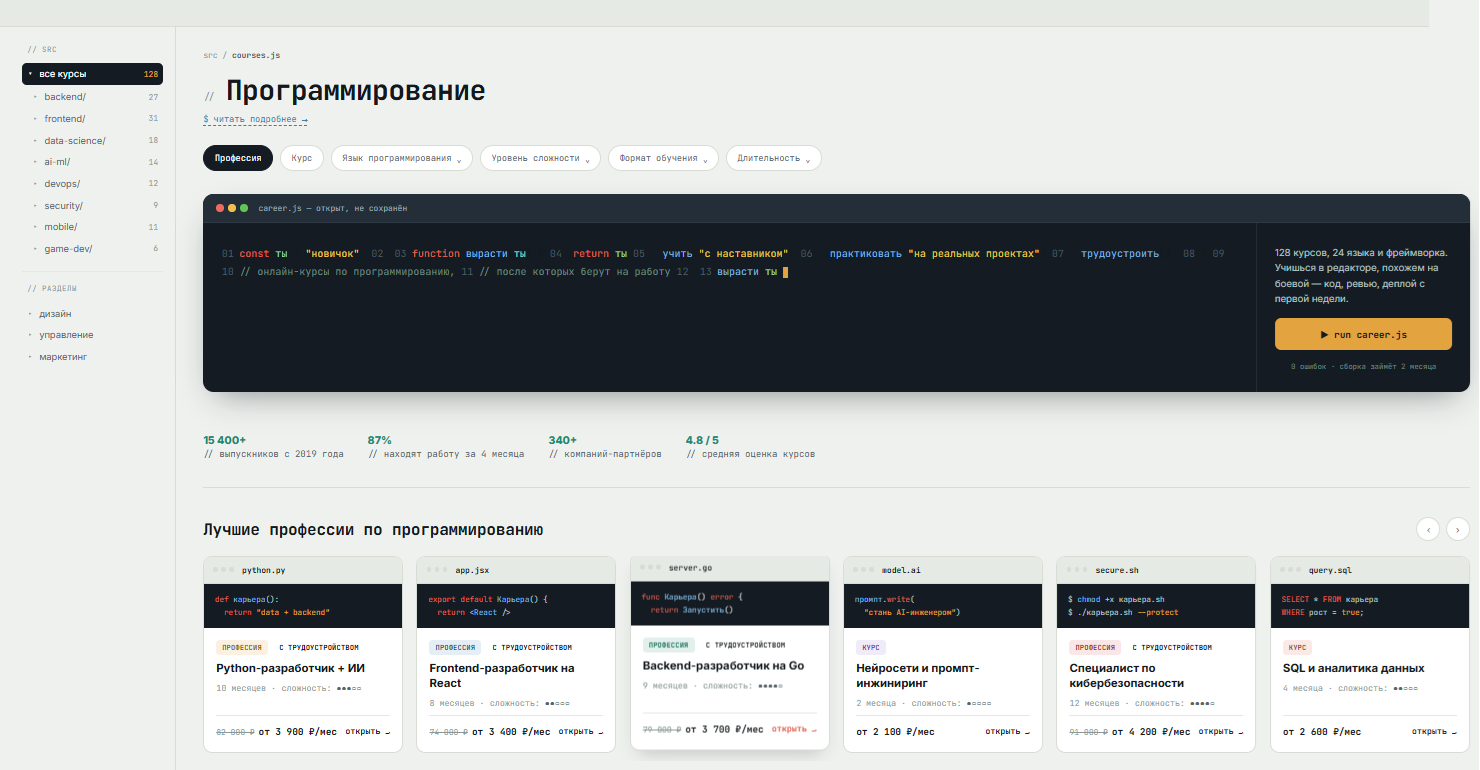Screen dimensions: 1480x770
Task: Click 'открыть' on Frontend-разработчик card
Action: coord(581,731)
